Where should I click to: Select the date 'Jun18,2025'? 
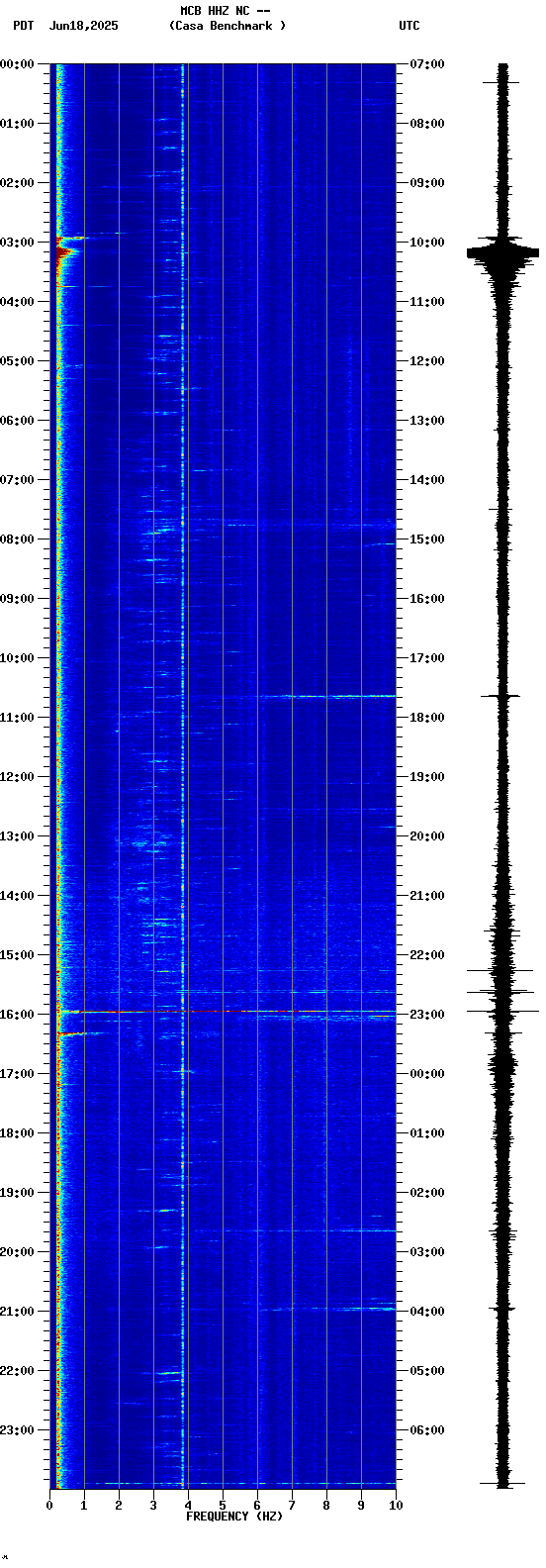point(83,26)
